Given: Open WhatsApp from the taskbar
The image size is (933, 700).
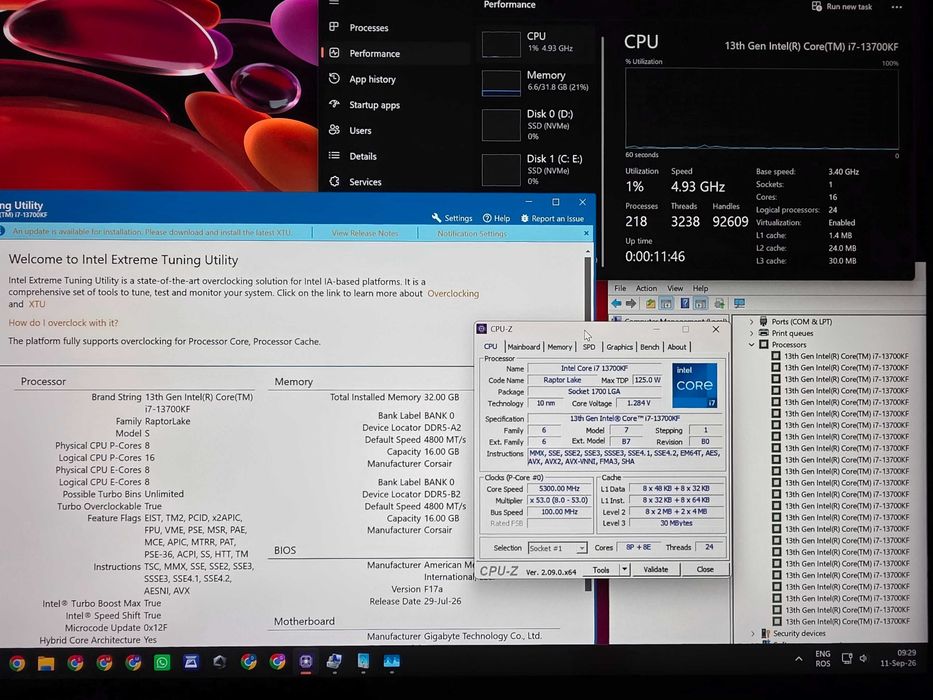Looking at the screenshot, I should [161, 662].
